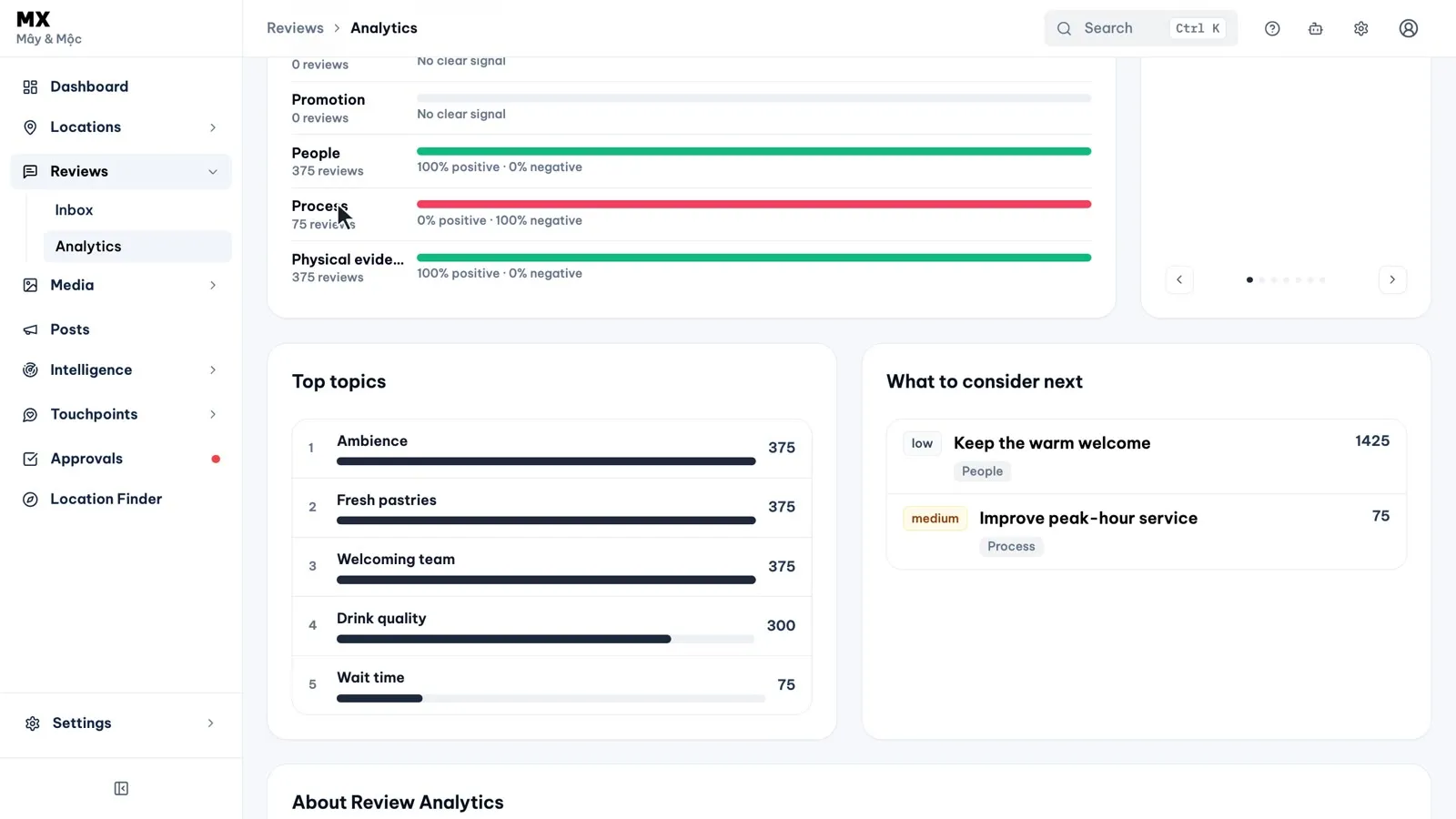
Task: Click the Touchpoints chat icon
Action: (x=30, y=414)
